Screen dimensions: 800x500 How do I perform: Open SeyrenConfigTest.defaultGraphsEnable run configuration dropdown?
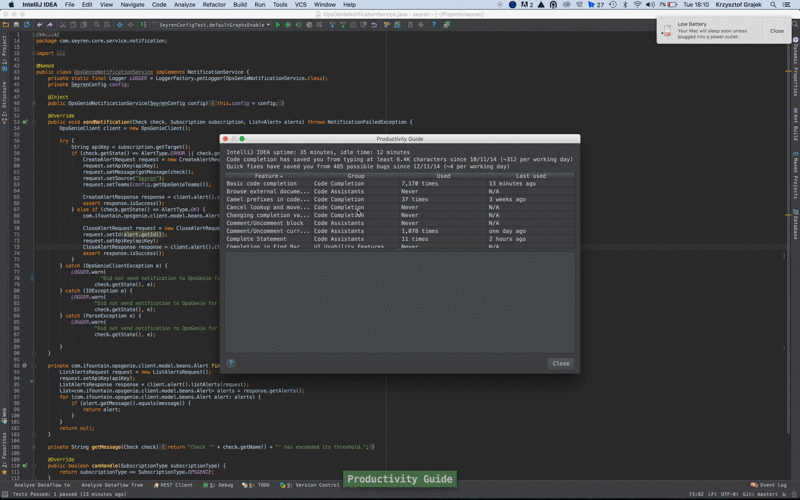pyautogui.click(x=211, y=24)
